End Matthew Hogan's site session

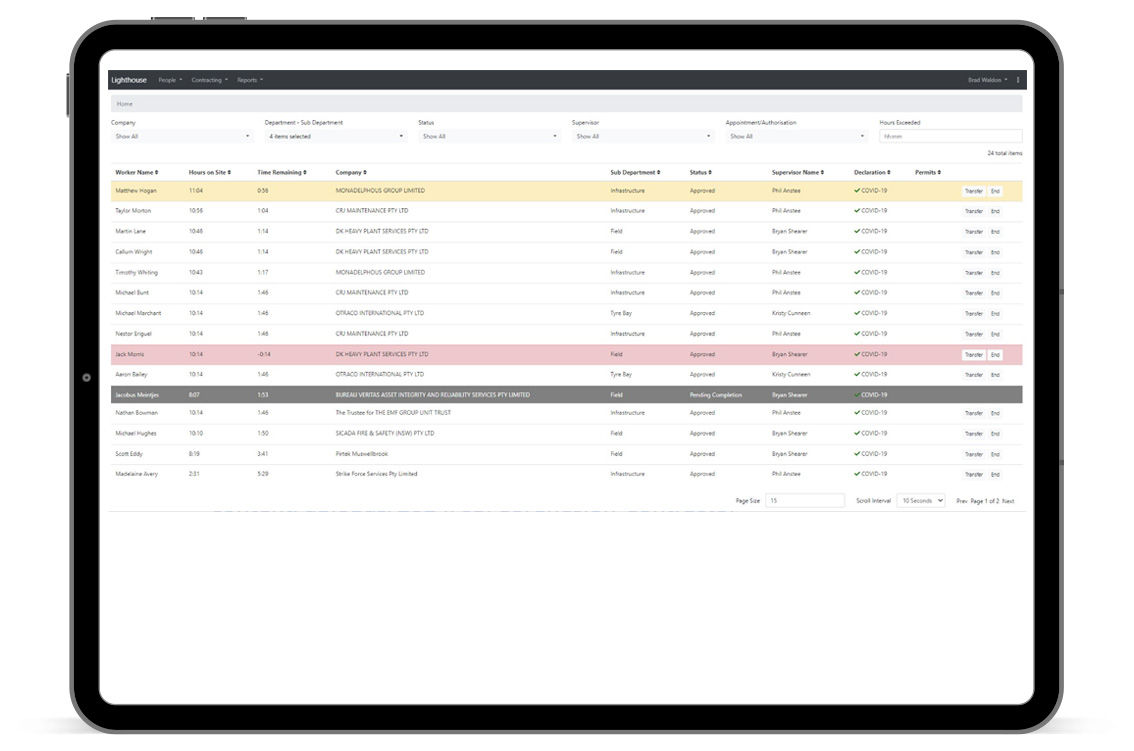coord(995,191)
